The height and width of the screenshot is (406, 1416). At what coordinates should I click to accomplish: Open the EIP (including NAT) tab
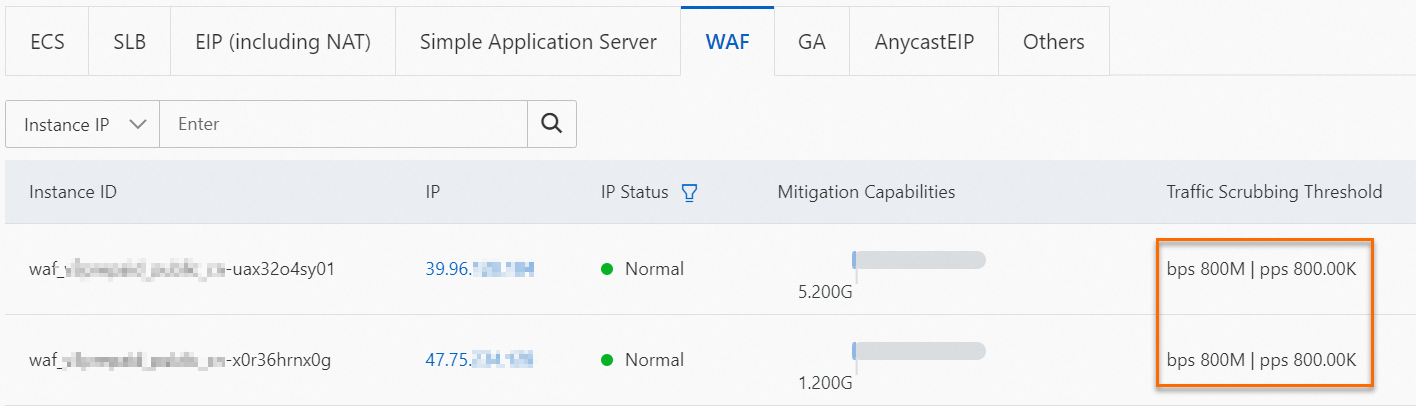[283, 42]
